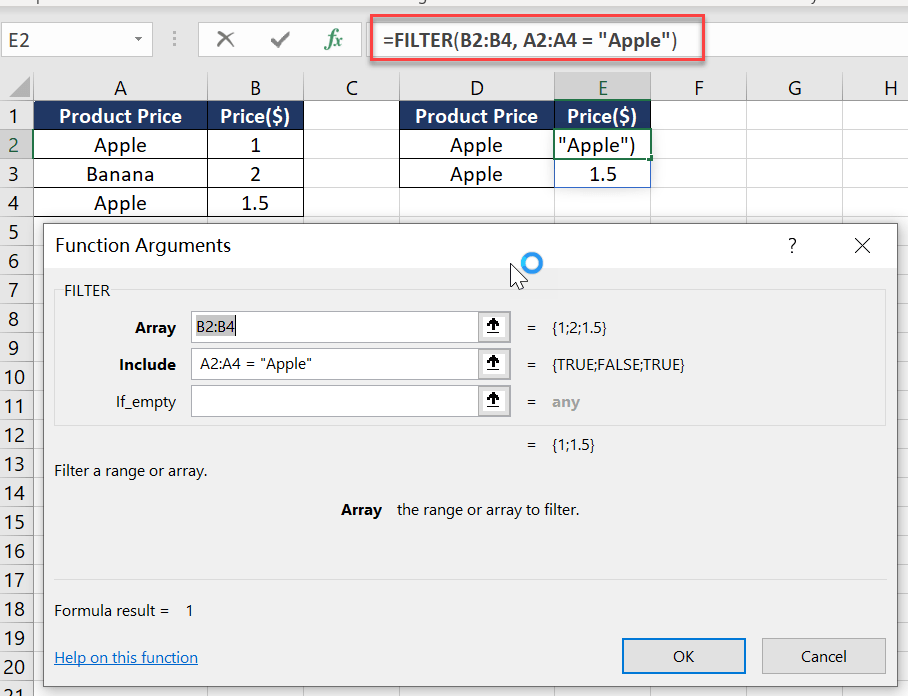
Task: Click the question mark help icon in the dialog
Action: click(x=791, y=245)
